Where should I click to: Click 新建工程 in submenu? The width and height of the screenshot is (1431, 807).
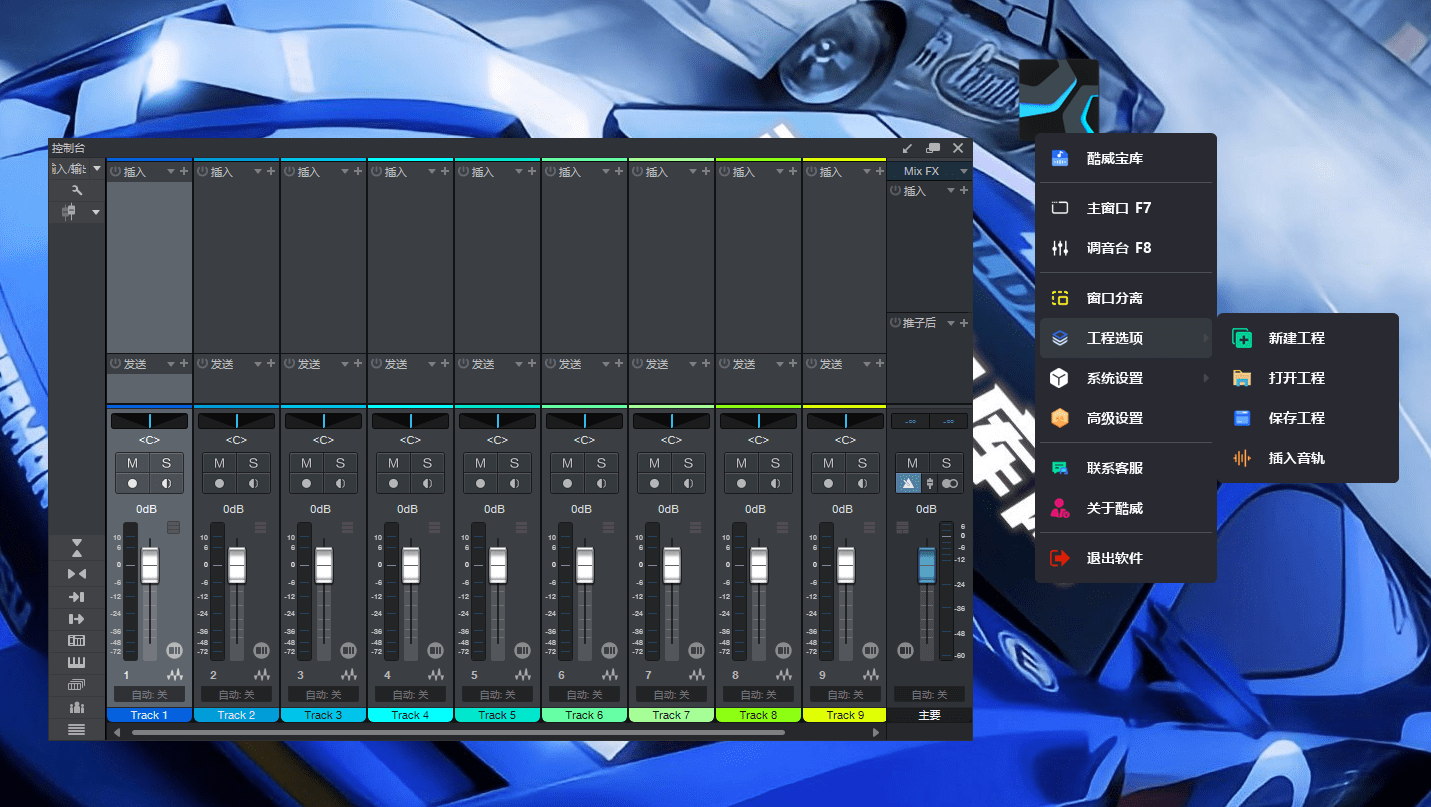click(1307, 338)
